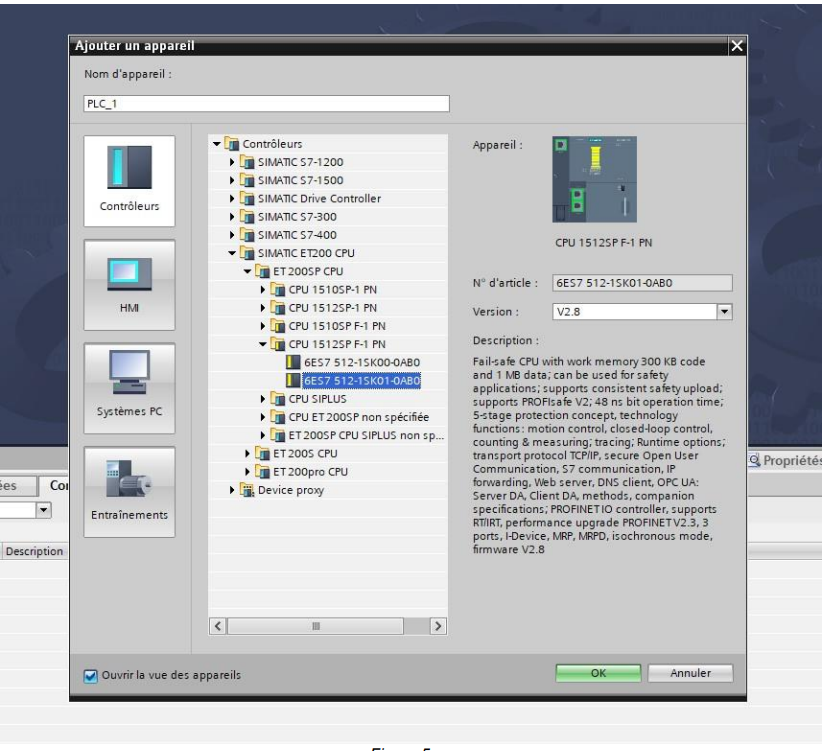
Task: Expand the SIMATIC S7-1500 node
Action: [232, 180]
